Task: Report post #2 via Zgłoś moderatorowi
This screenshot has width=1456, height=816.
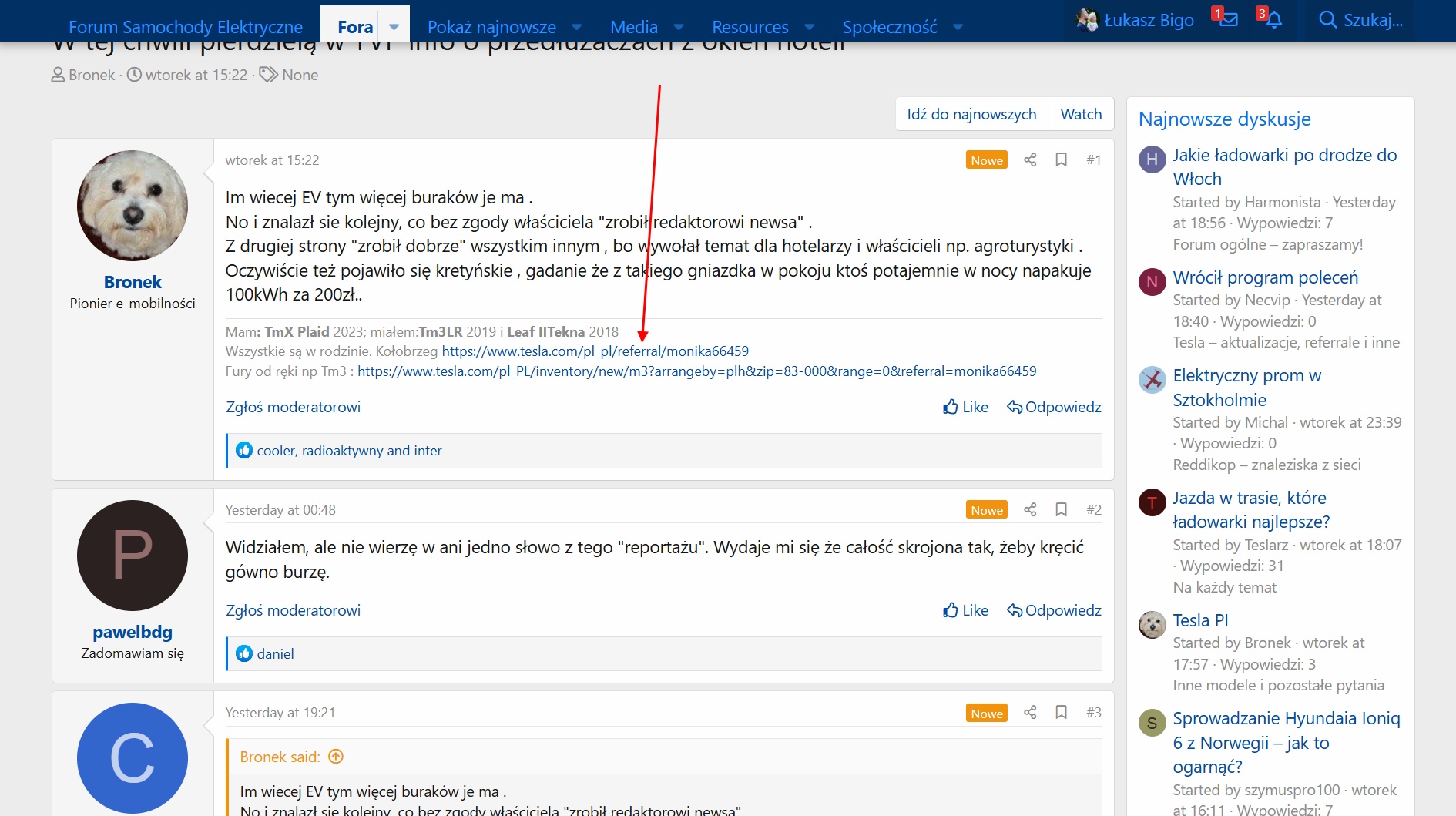Action: [x=293, y=610]
